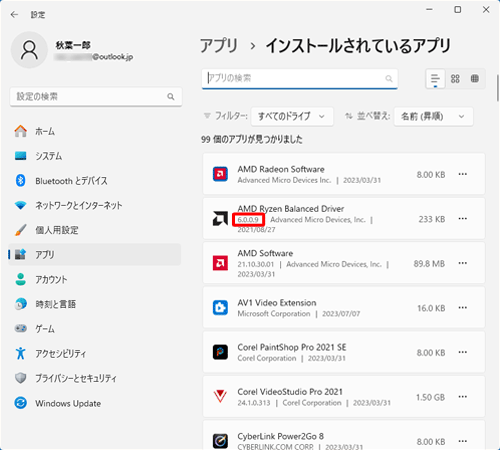Image resolution: width=500 pixels, height=450 pixels.
Task: Switch to tile table view layout
Action: click(x=475, y=79)
